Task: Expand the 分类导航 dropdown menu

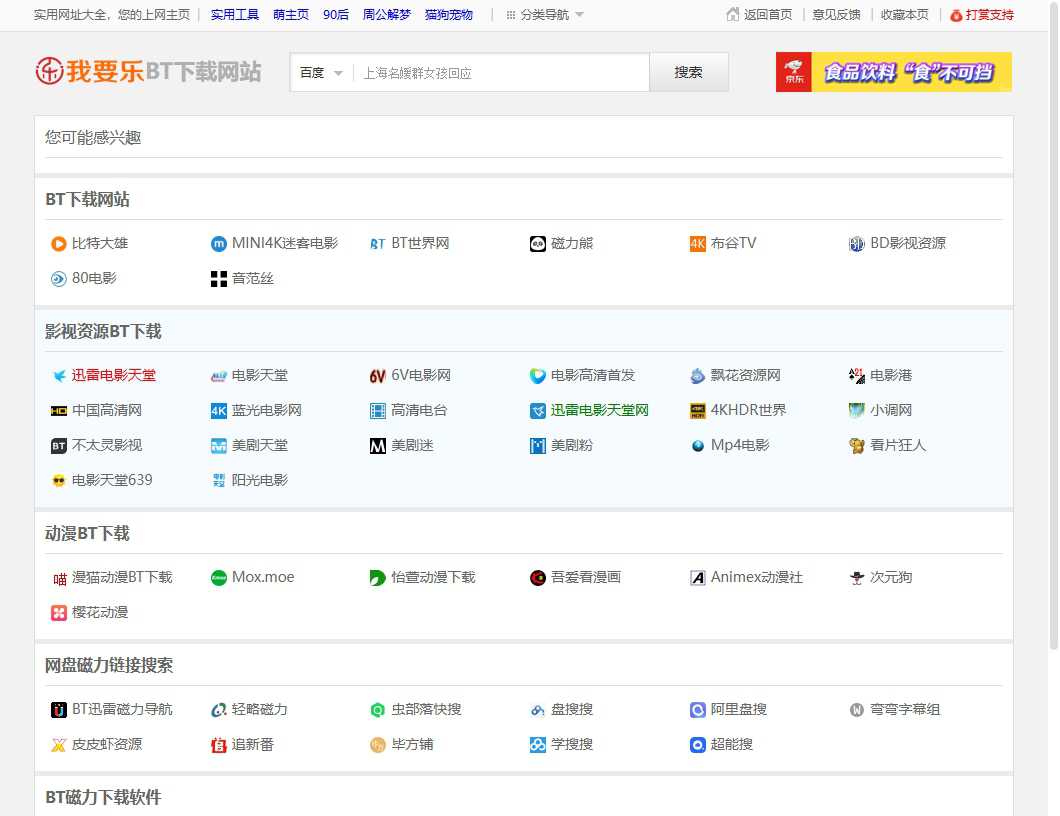Action: 545,15
